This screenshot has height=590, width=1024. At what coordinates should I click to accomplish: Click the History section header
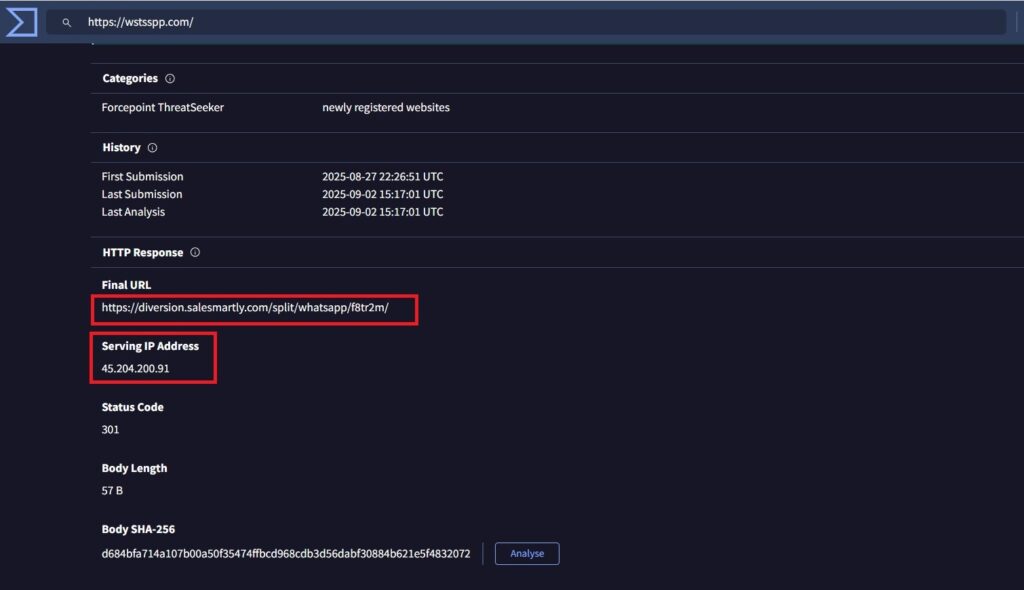pyautogui.click(x=121, y=147)
